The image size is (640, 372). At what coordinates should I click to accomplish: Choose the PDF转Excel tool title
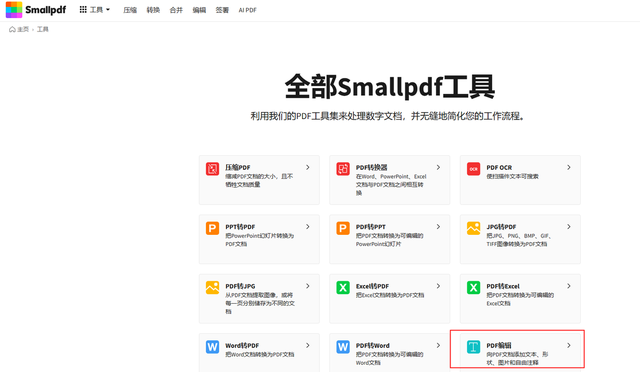(503, 286)
